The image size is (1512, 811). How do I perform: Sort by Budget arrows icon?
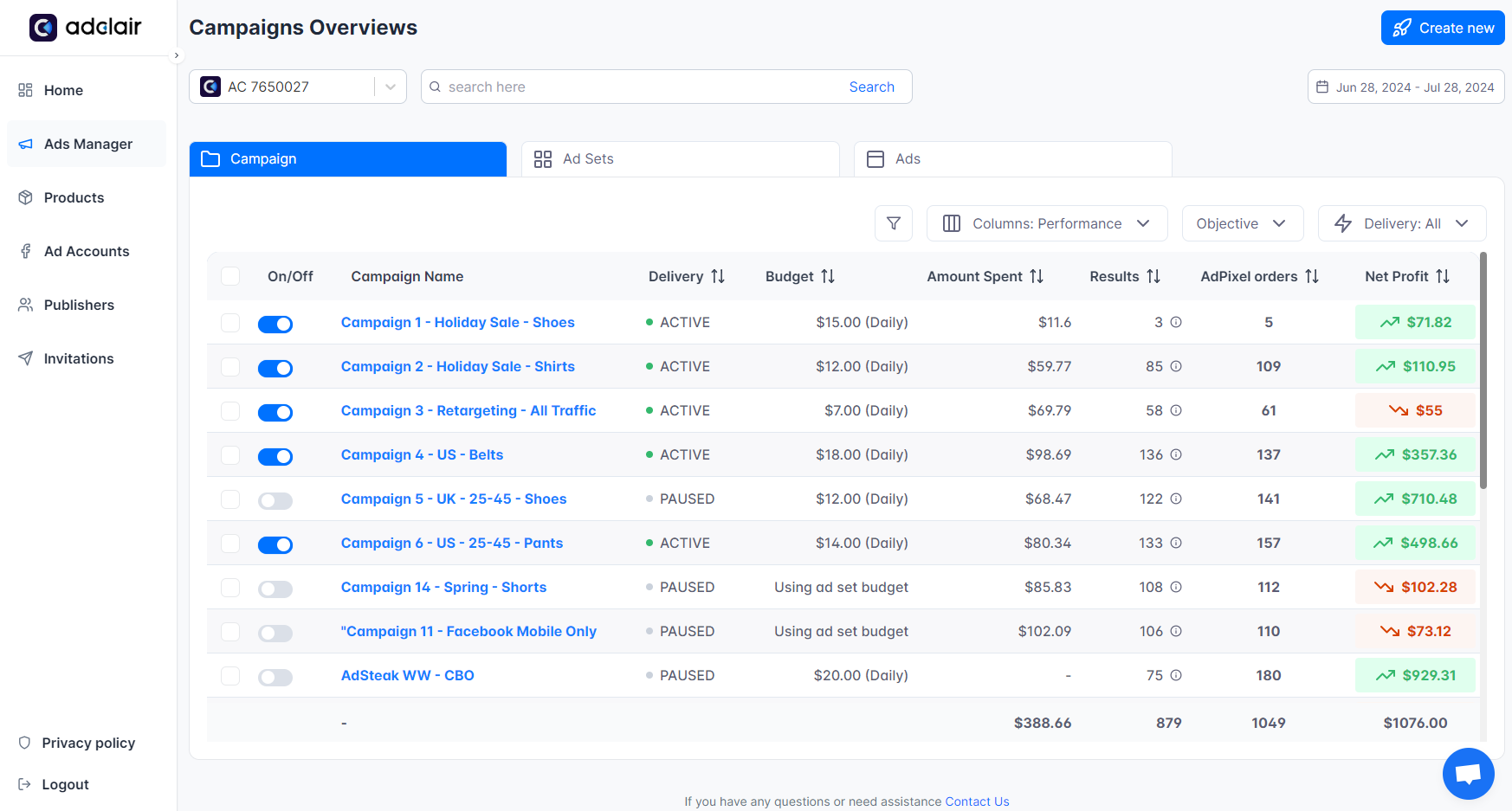tap(828, 276)
